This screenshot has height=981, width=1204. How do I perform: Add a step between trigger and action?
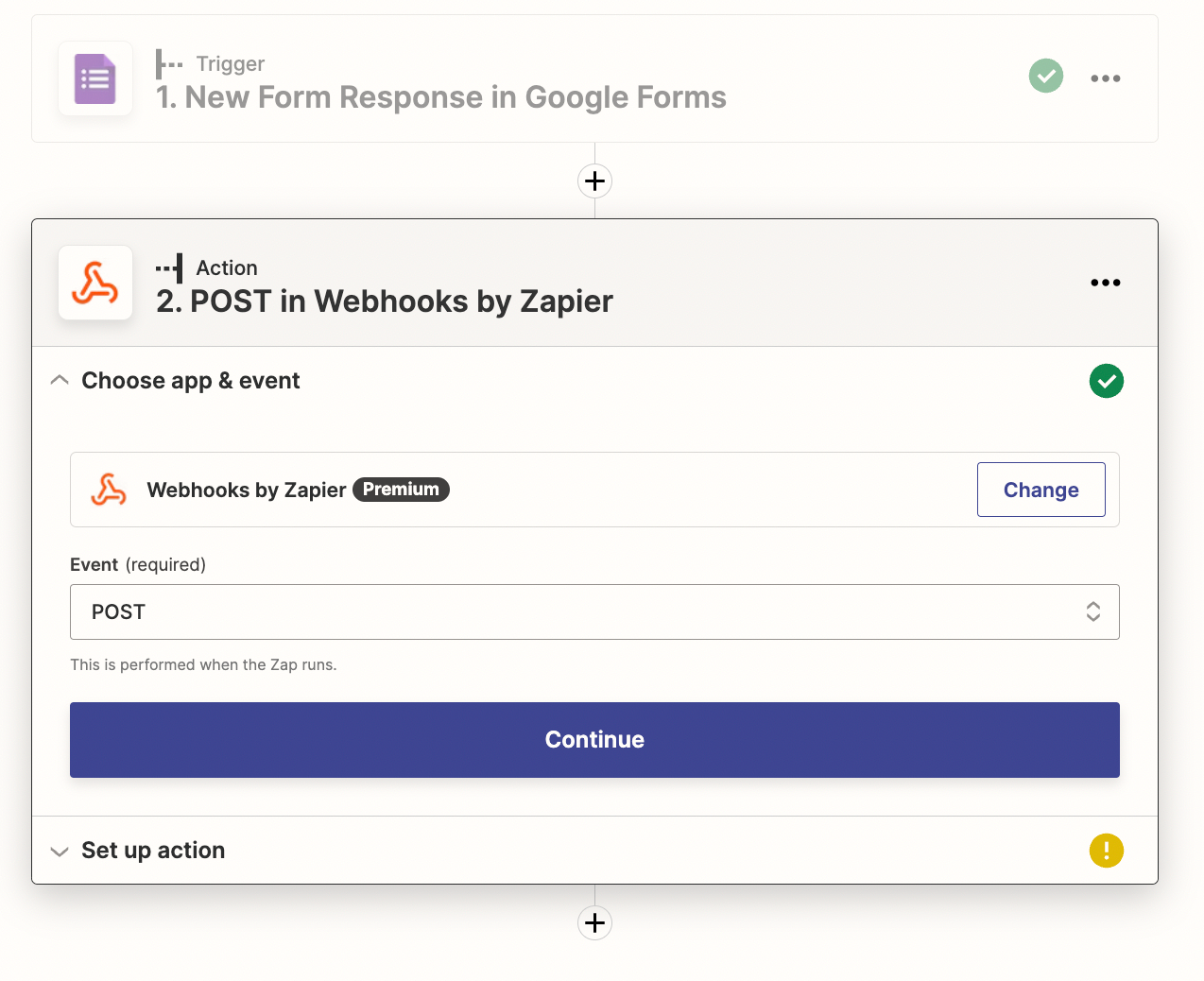[594, 181]
